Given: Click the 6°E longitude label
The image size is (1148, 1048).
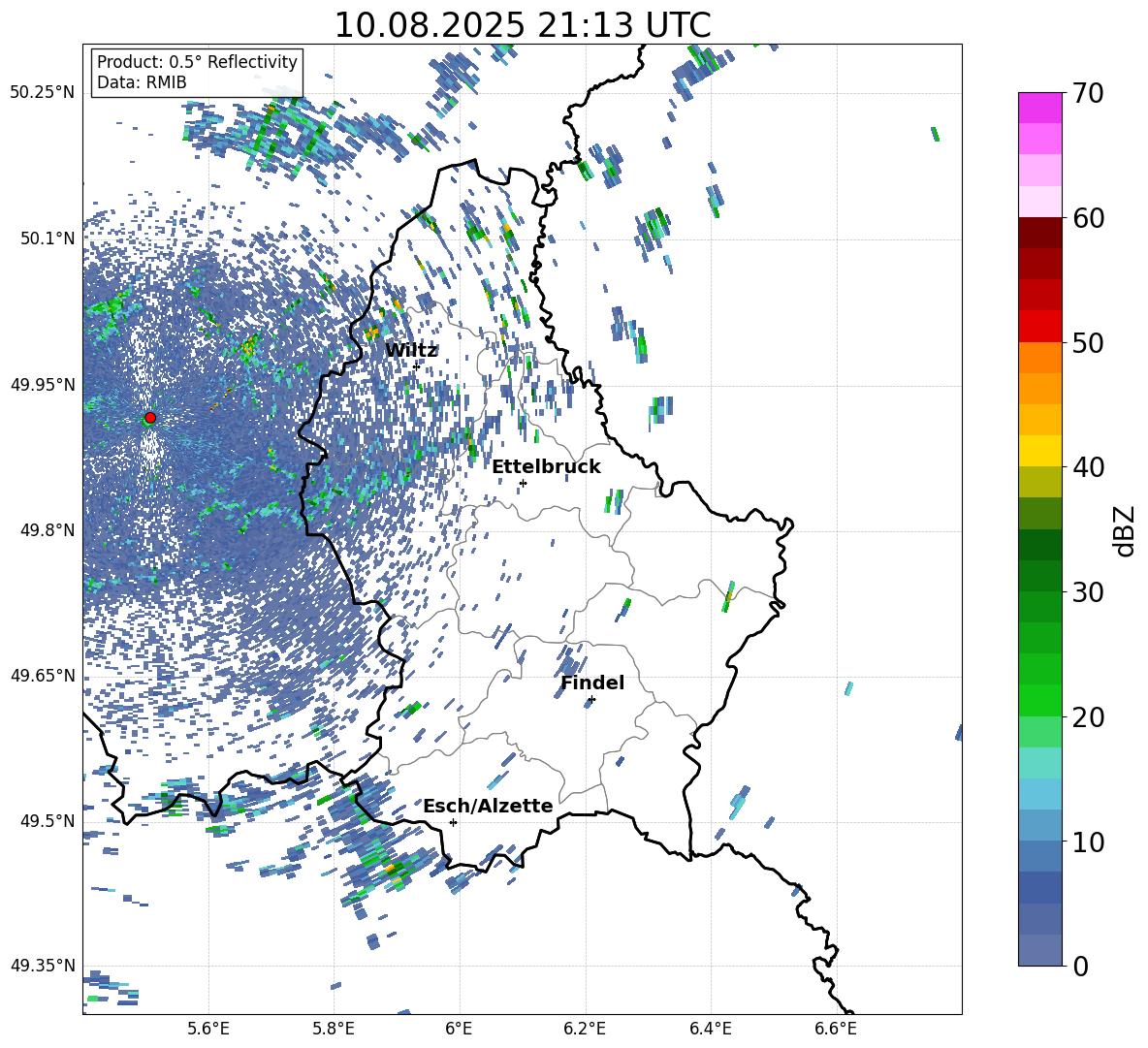Looking at the screenshot, I should coord(459,1029).
